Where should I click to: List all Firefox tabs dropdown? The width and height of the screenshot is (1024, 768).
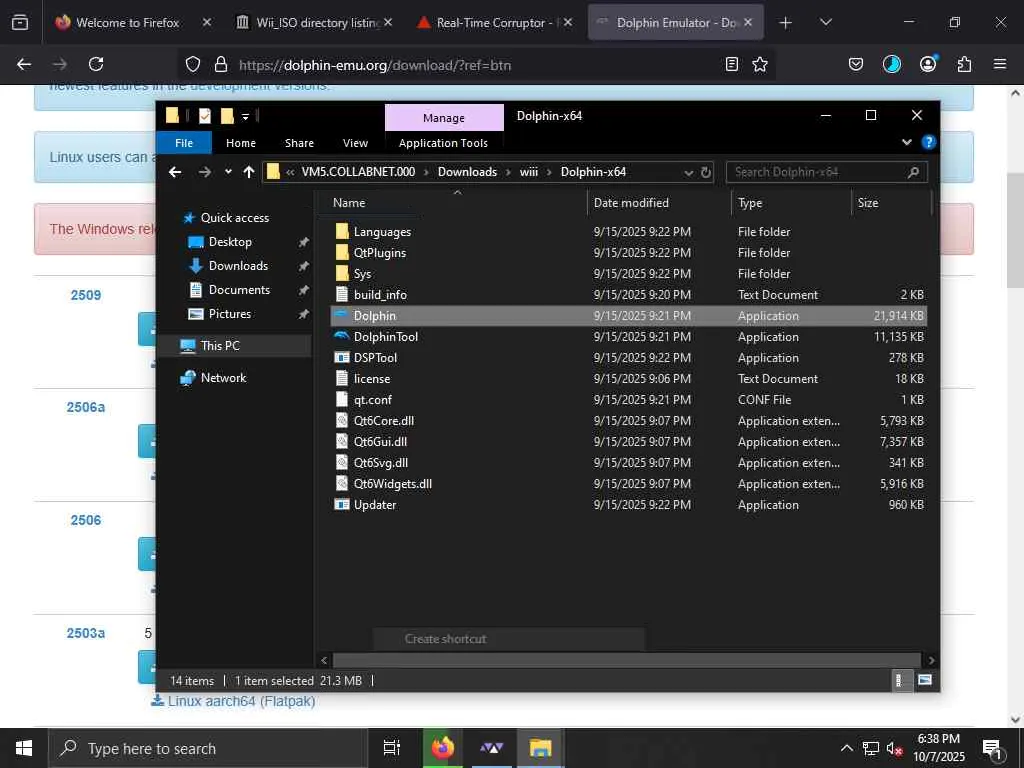[x=825, y=22]
